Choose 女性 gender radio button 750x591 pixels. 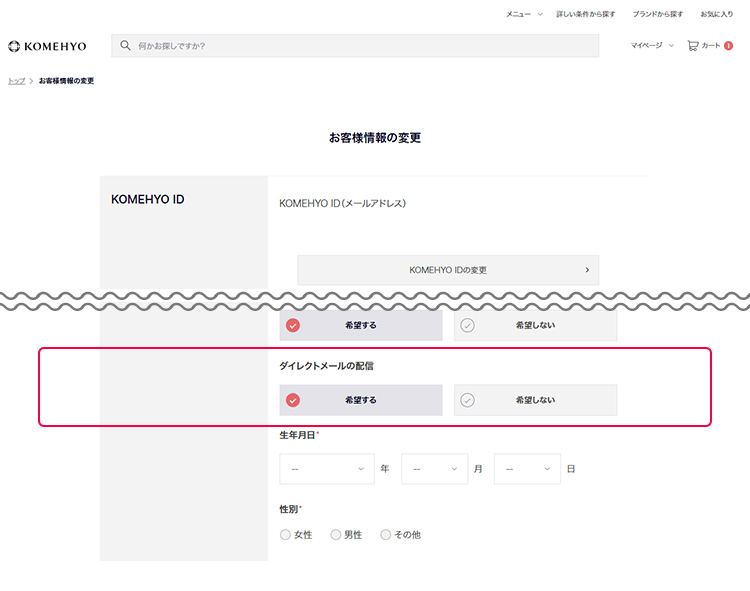[286, 535]
